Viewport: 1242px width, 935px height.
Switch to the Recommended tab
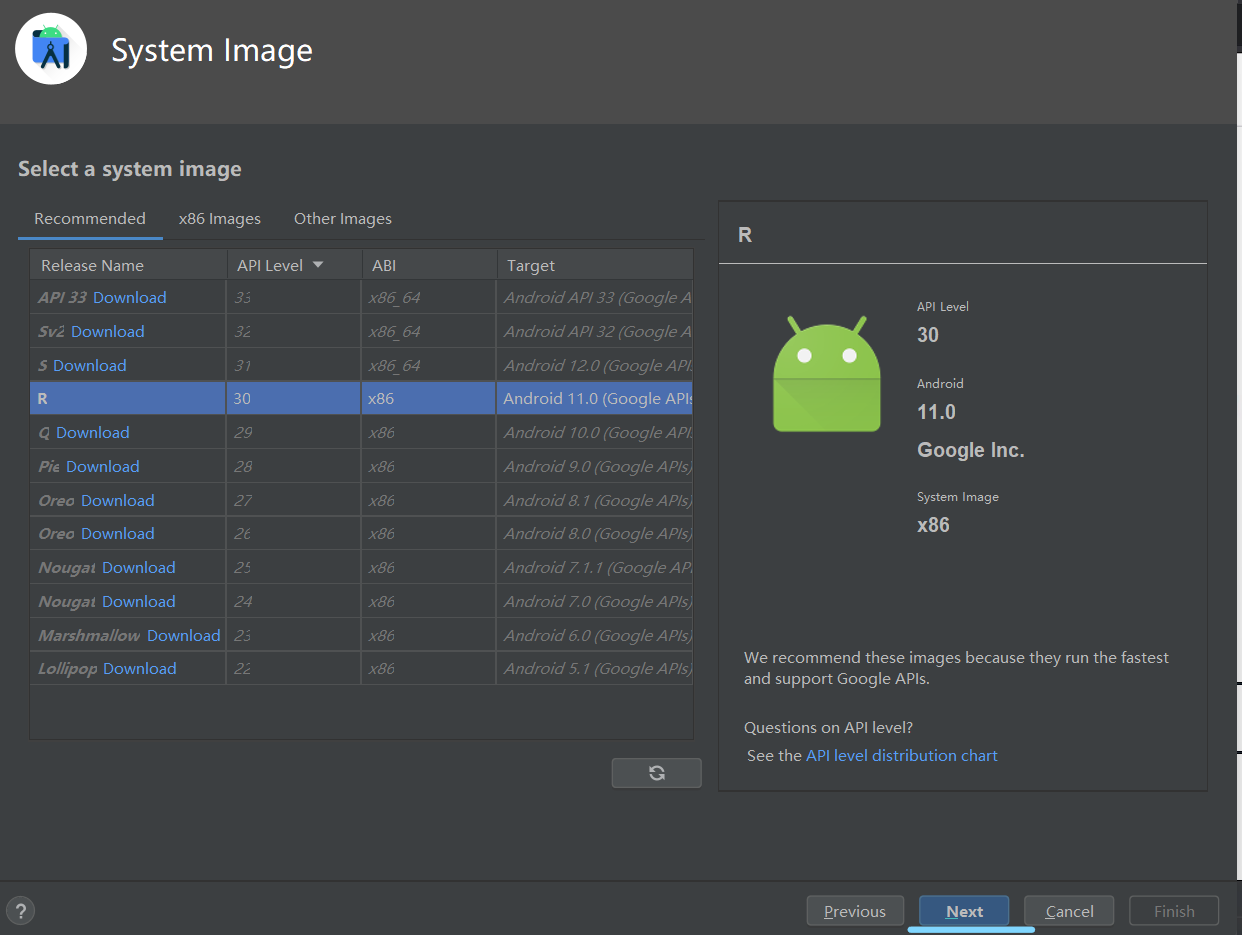(90, 218)
